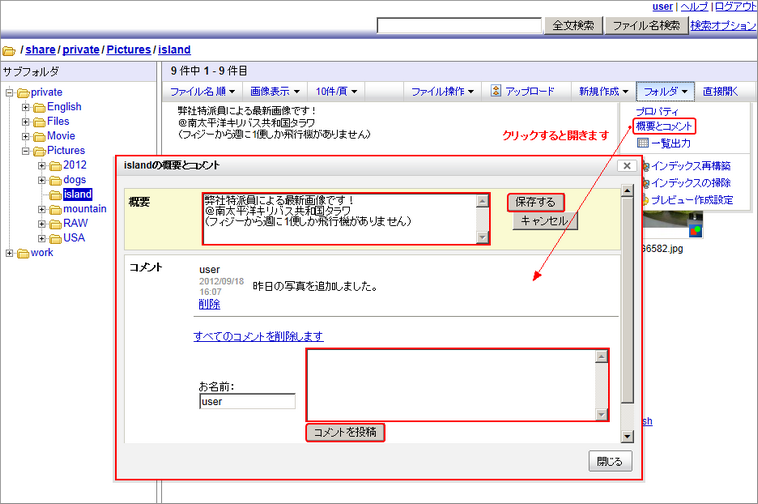The width and height of the screenshot is (758, 504).
Task: Click the dialog's vertical scrollbar down arrow
Action: click(627, 436)
